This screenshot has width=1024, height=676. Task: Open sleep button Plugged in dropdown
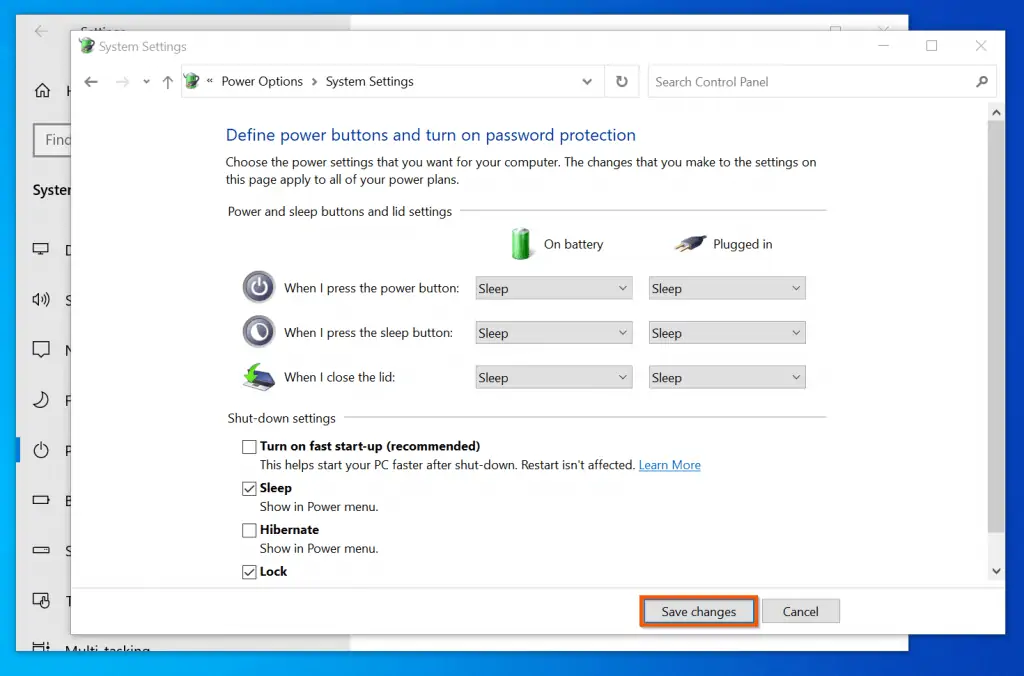726,333
